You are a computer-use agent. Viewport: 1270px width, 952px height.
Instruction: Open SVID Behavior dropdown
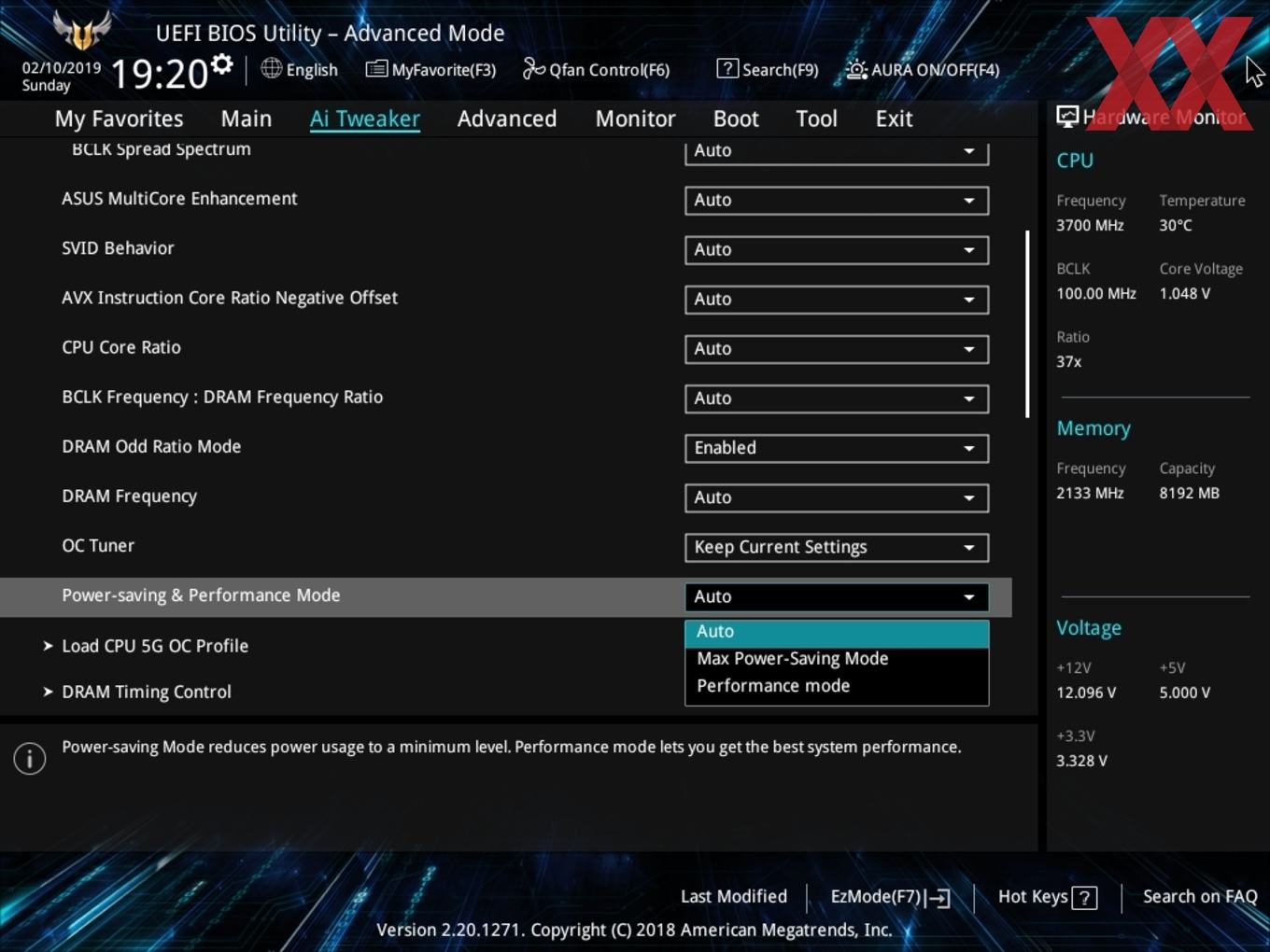837,249
